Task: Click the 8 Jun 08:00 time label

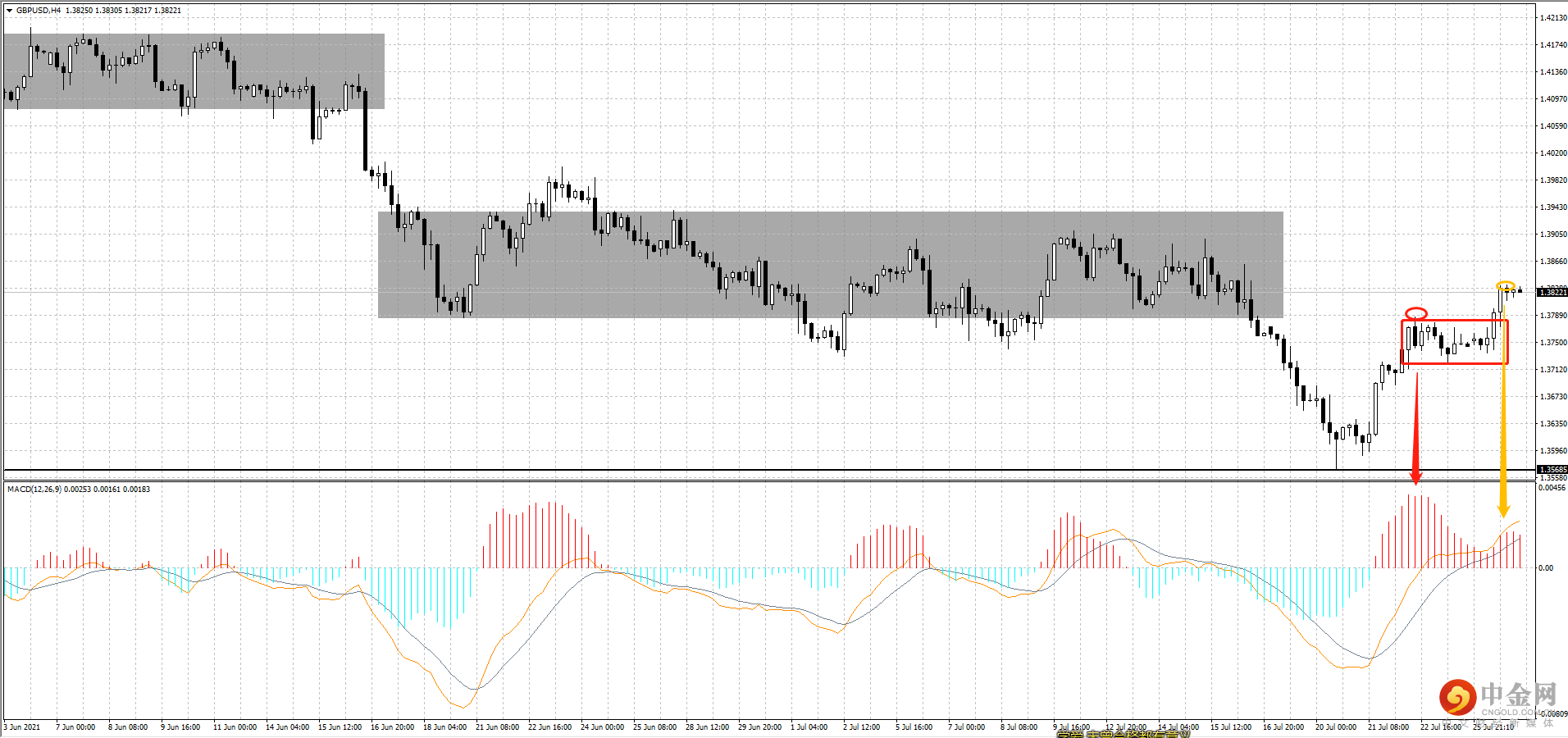Action: [128, 727]
